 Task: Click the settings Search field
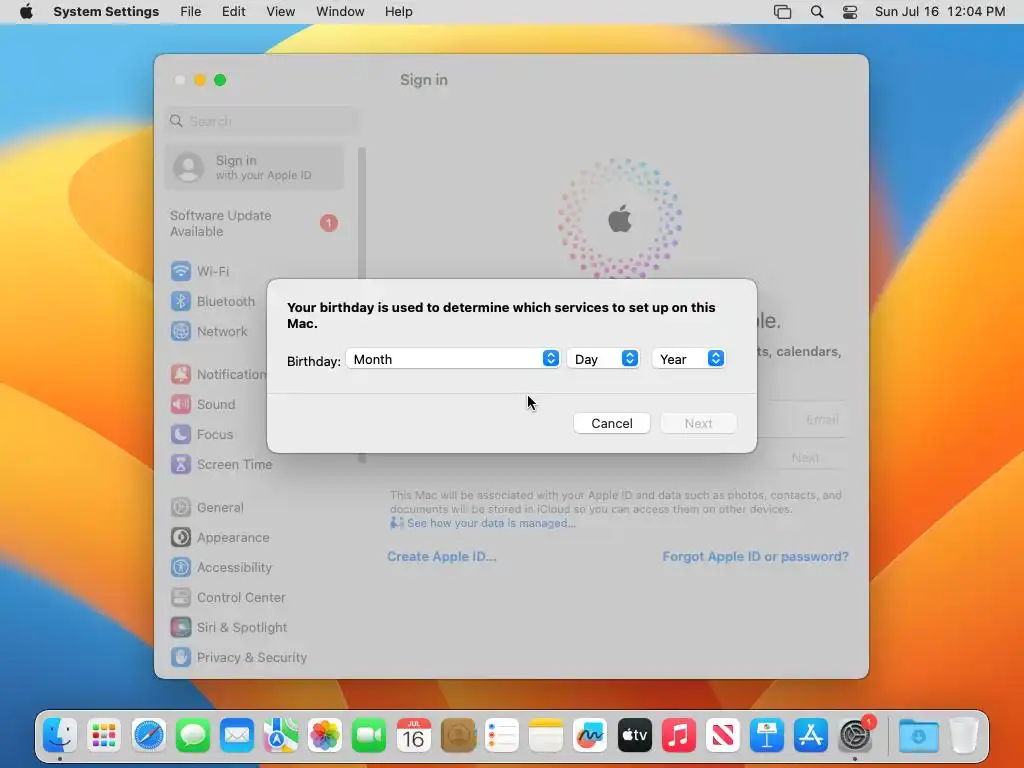(261, 121)
